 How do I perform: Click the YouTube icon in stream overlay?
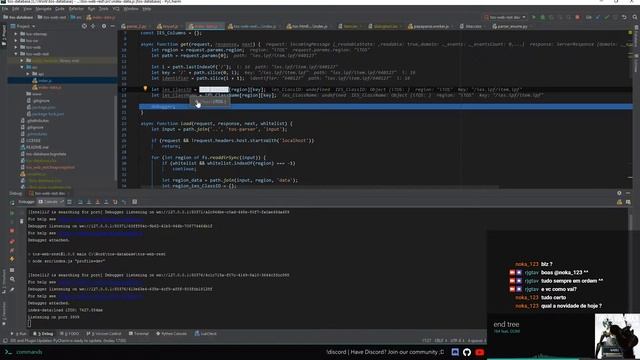point(480,352)
